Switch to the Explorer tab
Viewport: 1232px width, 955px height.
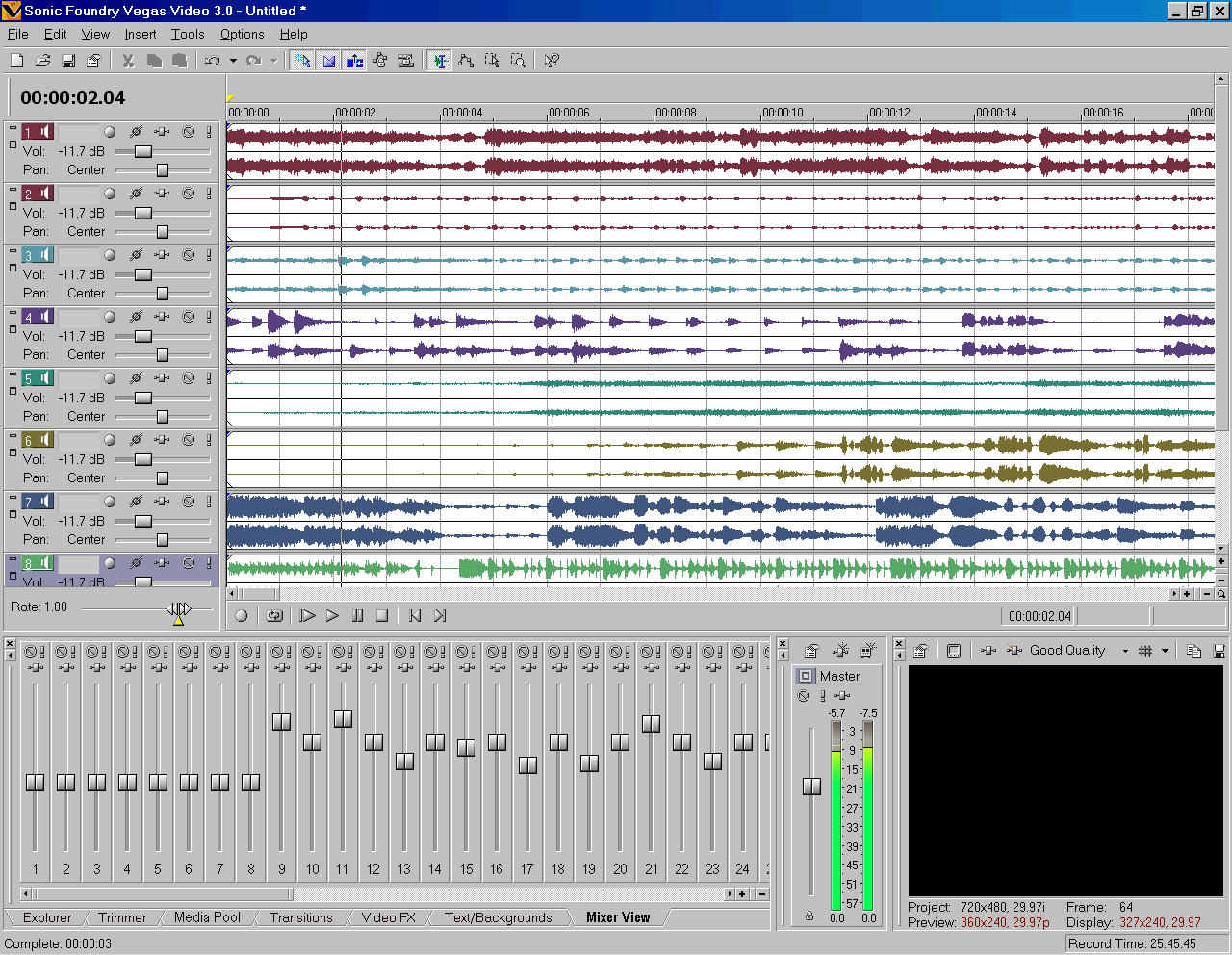[47, 917]
